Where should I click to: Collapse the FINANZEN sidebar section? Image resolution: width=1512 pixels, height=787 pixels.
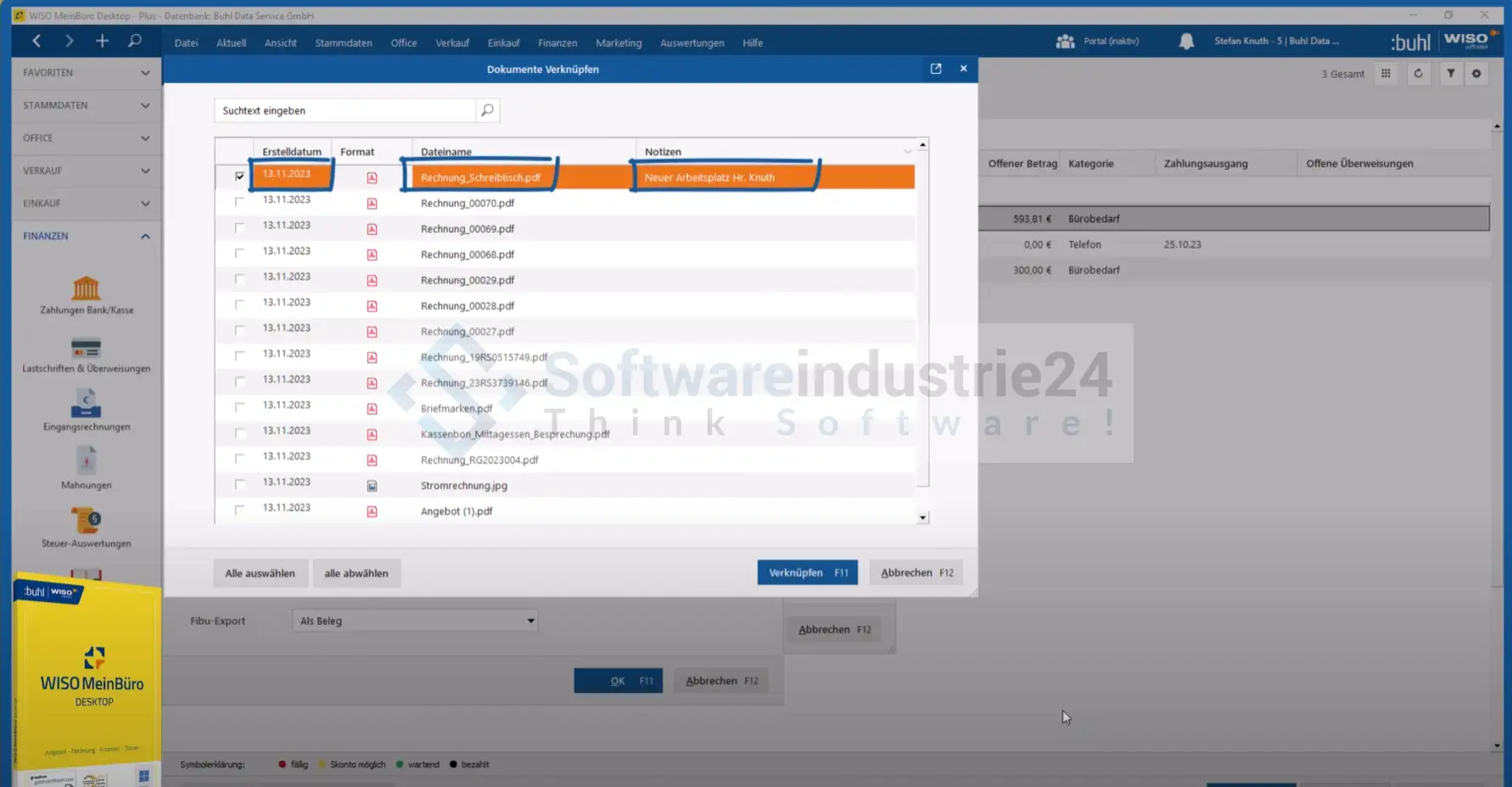pyautogui.click(x=145, y=236)
